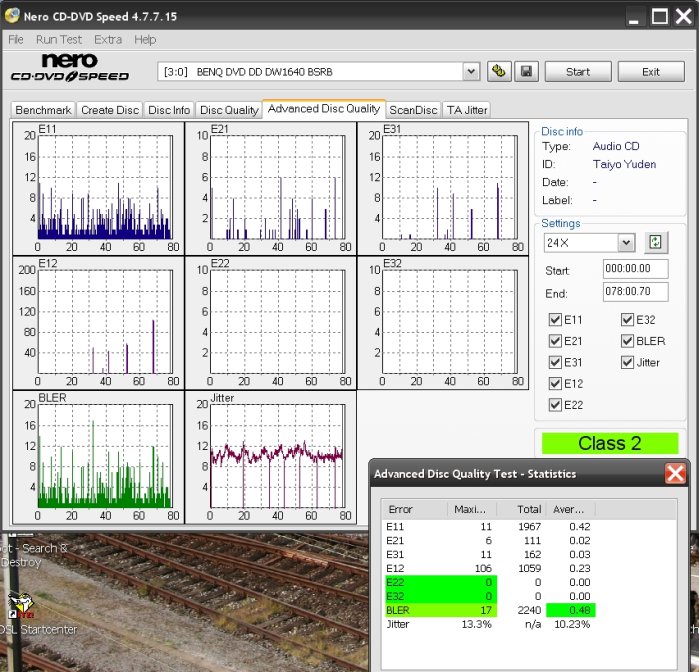Open the BENQ drive selection dropdown
699x672 pixels.
471,72
